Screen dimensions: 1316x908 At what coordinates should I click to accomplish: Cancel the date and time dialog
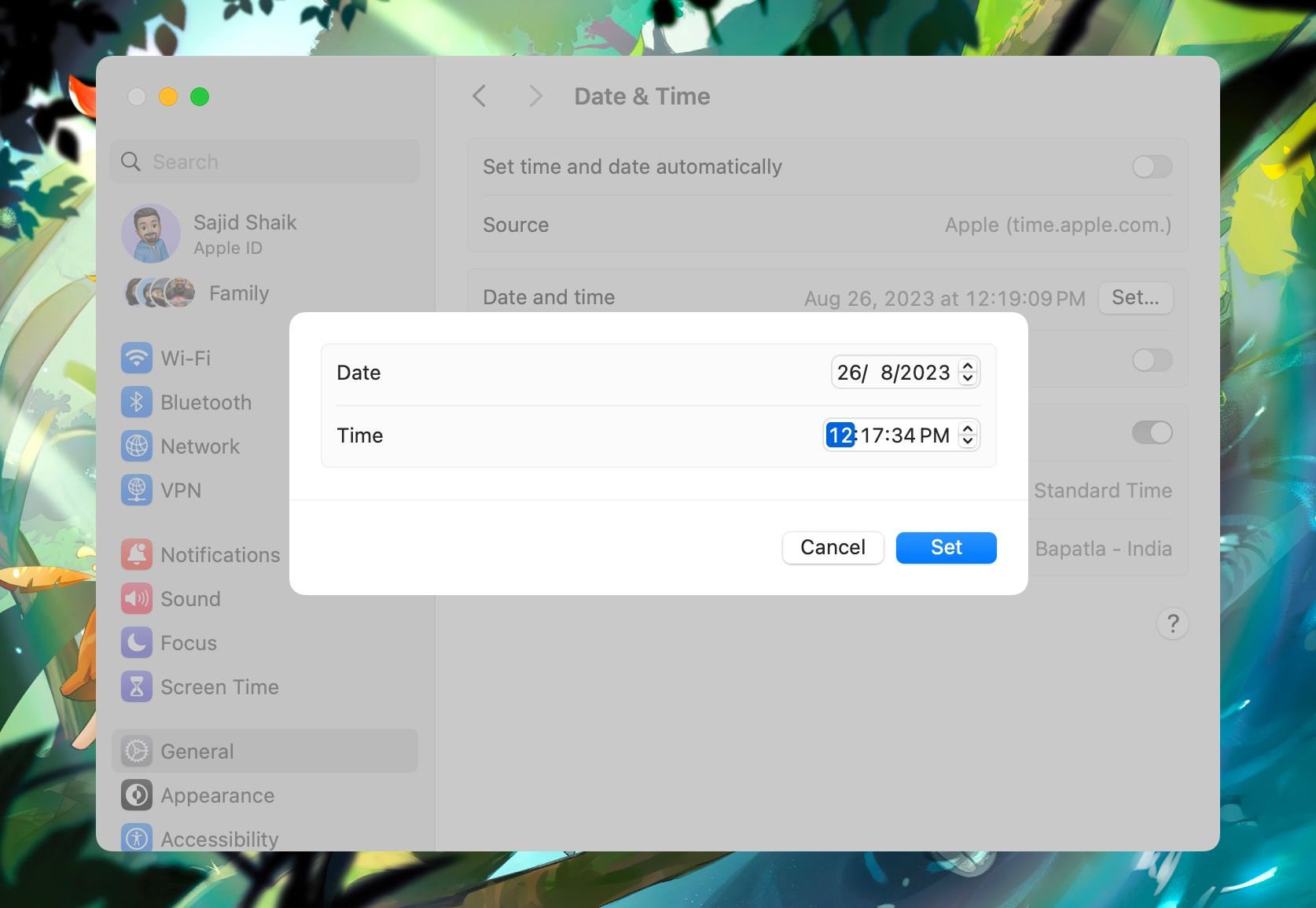833,547
